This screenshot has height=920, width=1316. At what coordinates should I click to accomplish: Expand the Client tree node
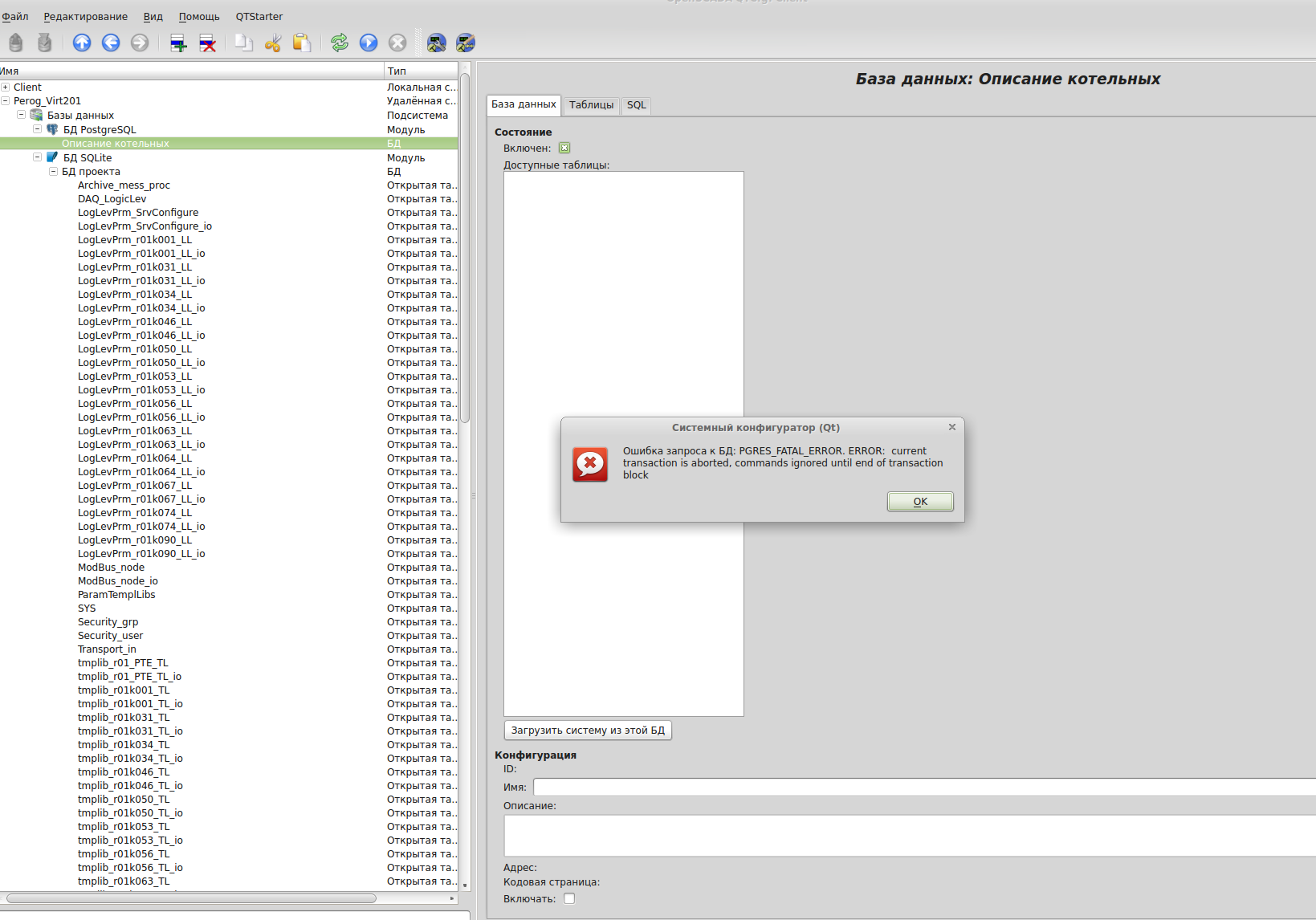pyautogui.click(x=6, y=87)
